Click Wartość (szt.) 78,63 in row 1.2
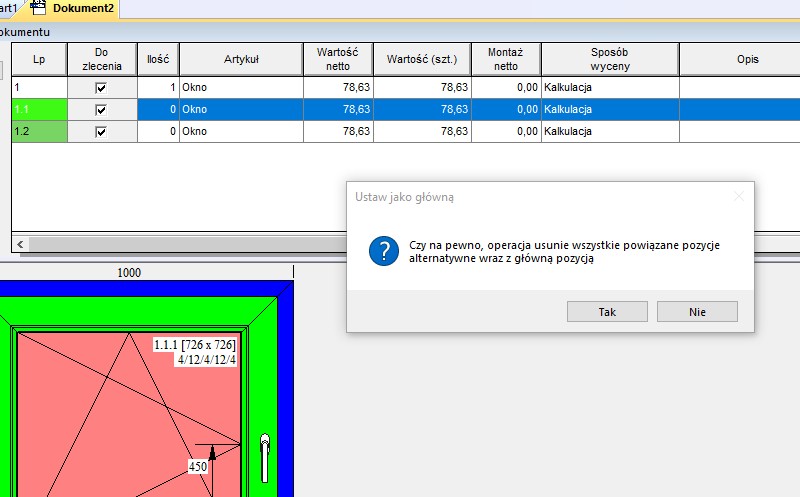This screenshot has width=800, height=497. pyautogui.click(x=422, y=131)
